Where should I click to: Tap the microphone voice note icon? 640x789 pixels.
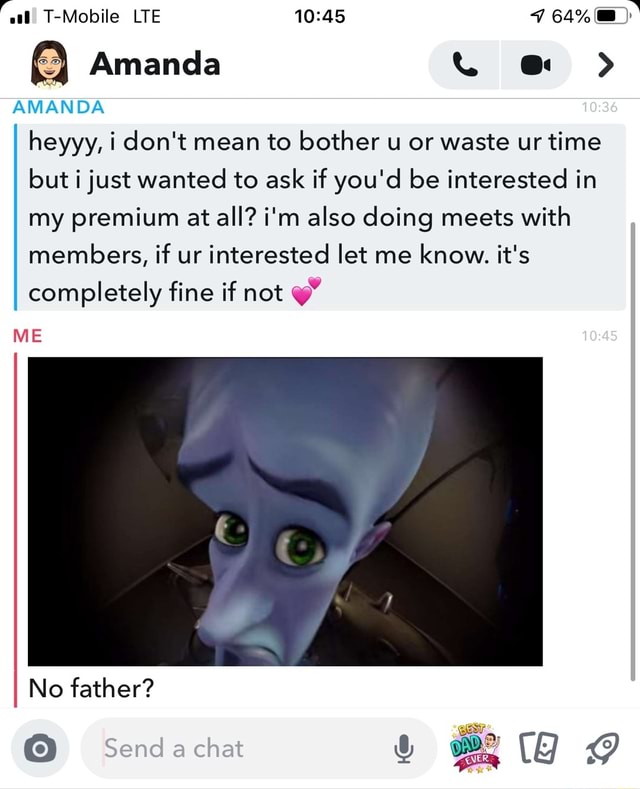coord(404,748)
